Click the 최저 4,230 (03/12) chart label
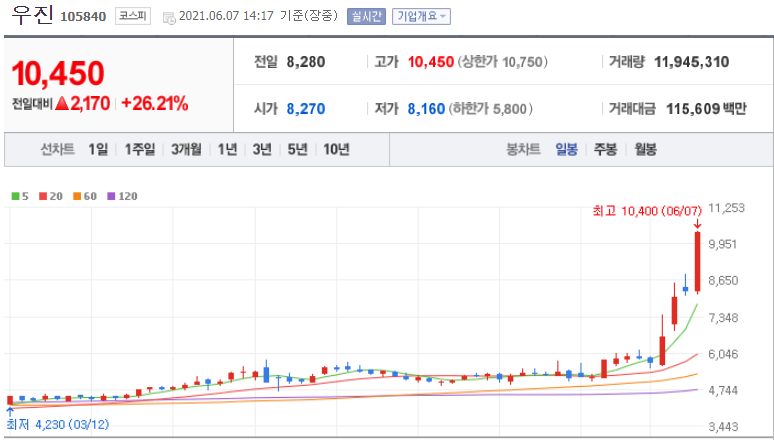The height and width of the screenshot is (440, 774). pos(57,424)
